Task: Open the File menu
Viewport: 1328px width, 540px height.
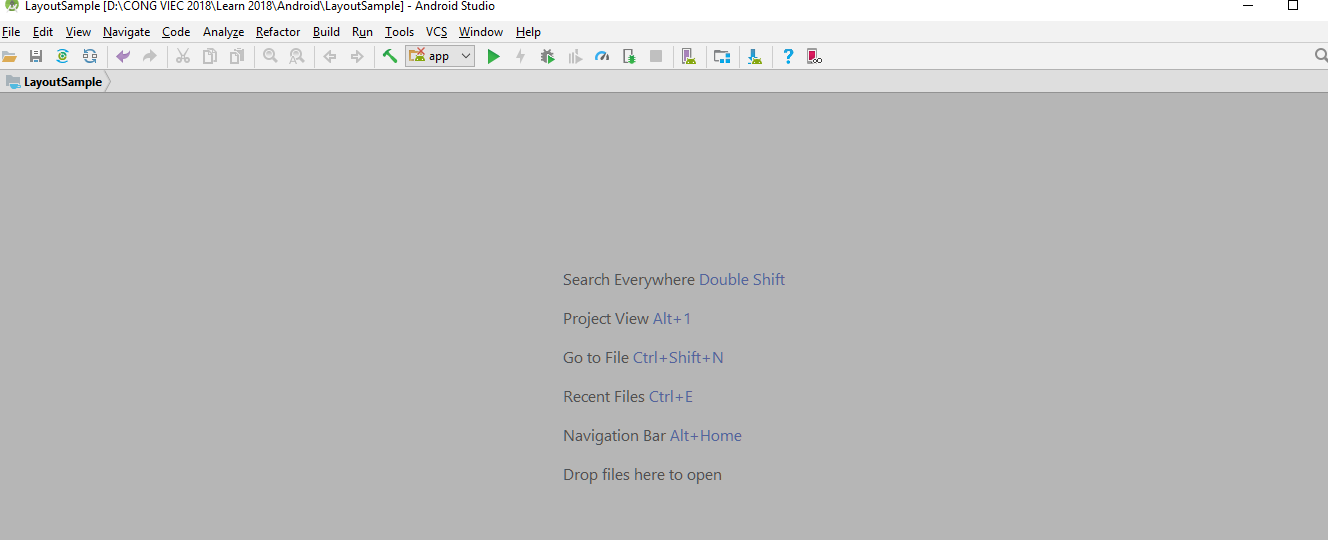Action: [x=11, y=32]
